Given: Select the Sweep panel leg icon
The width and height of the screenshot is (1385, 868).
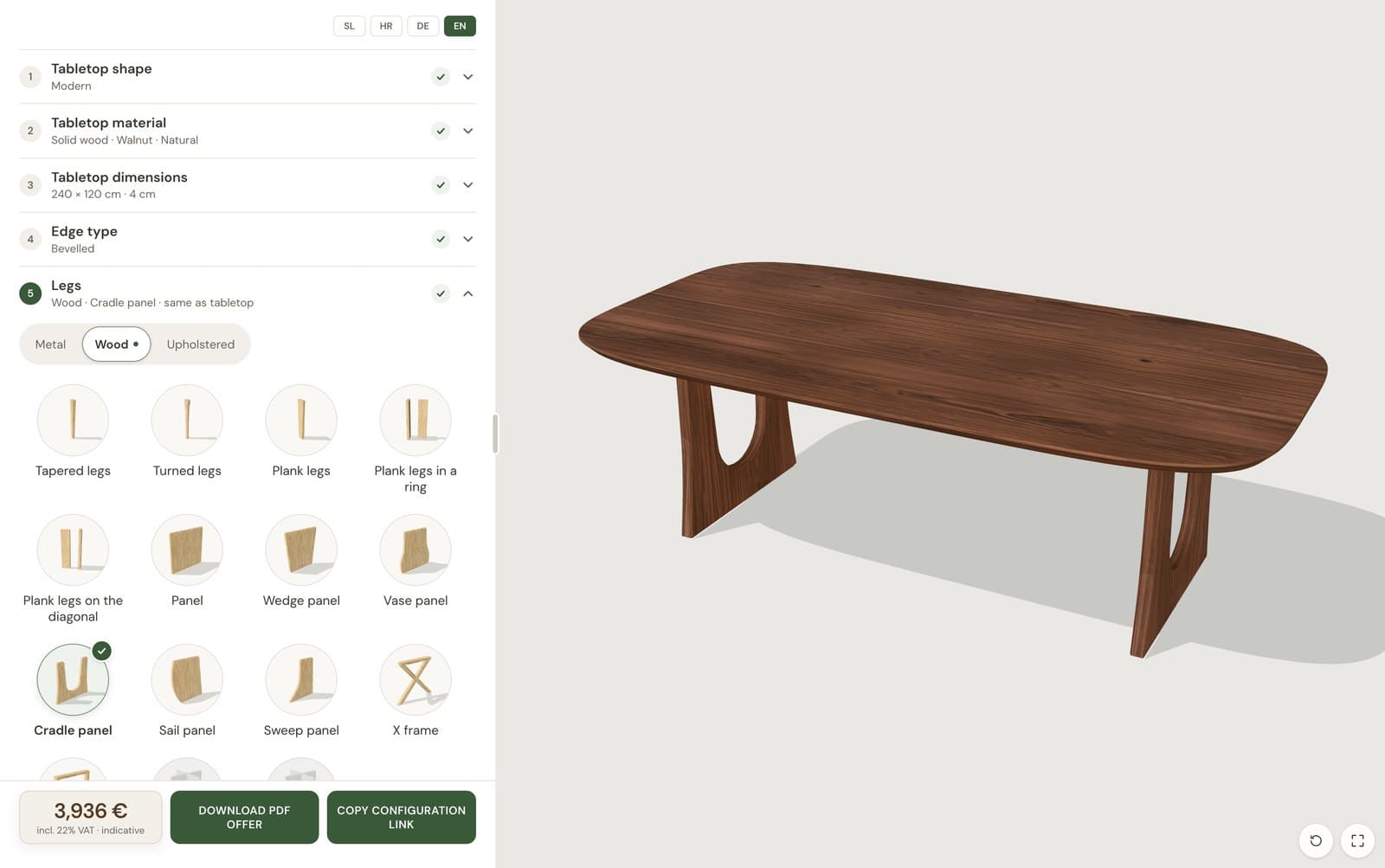Looking at the screenshot, I should [x=301, y=679].
